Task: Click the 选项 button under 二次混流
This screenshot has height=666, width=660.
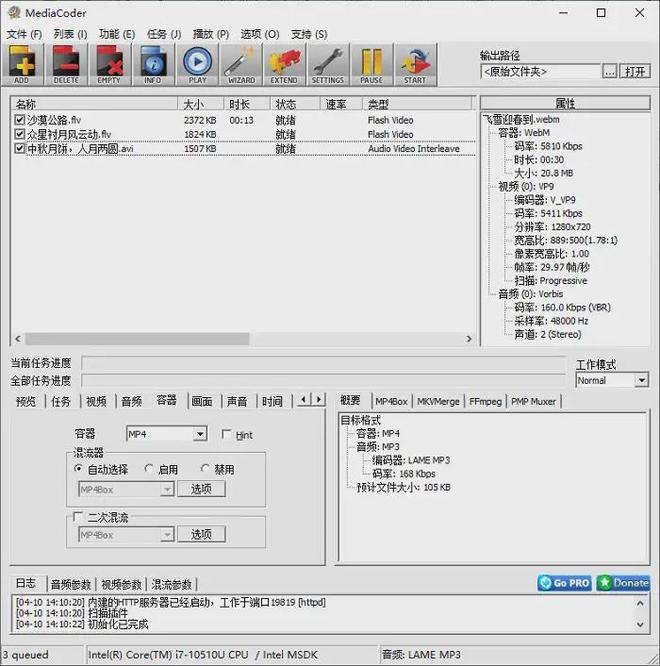Action: [201, 534]
